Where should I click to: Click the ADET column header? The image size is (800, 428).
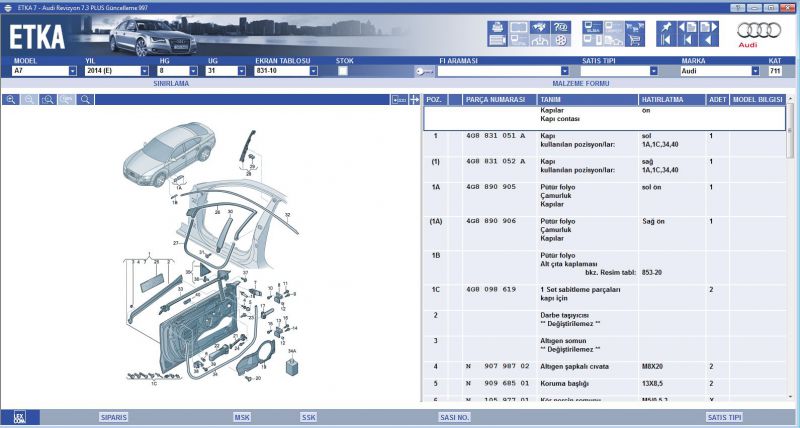click(717, 99)
